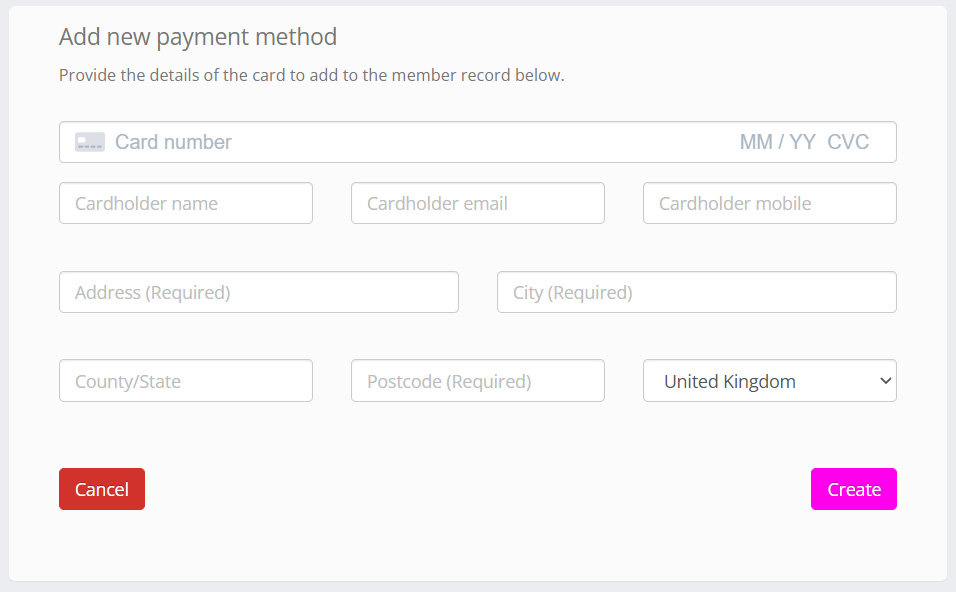Click the 'Add new payment method' heading
This screenshot has height=592, width=956.
point(198,37)
